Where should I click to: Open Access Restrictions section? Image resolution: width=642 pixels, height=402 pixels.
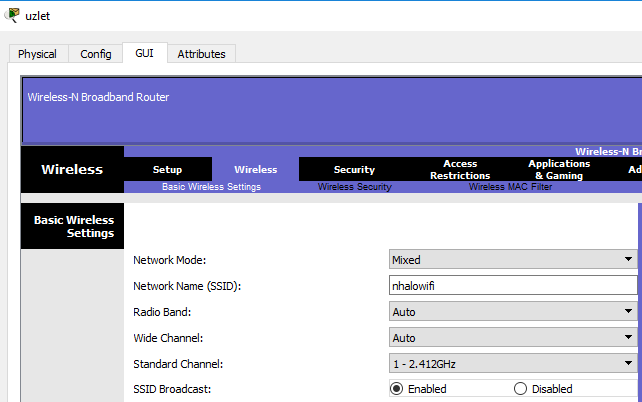click(x=460, y=169)
